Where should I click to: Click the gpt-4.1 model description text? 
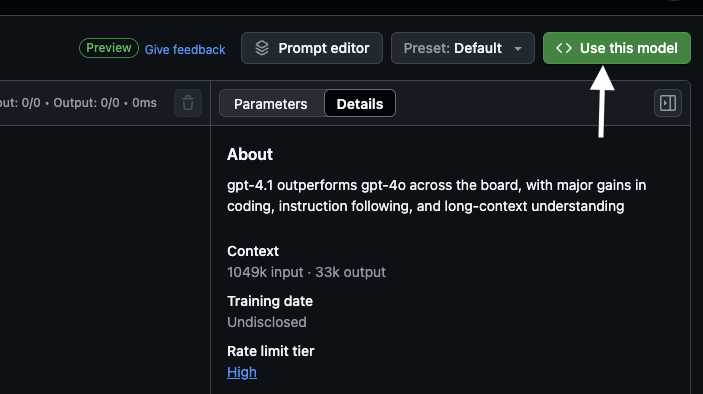[436, 195]
